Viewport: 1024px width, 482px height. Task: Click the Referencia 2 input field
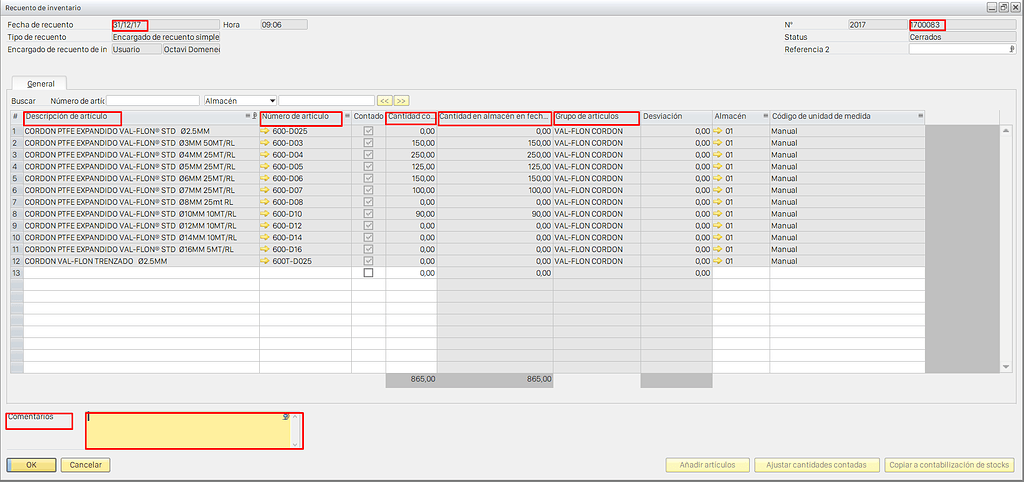(961, 49)
